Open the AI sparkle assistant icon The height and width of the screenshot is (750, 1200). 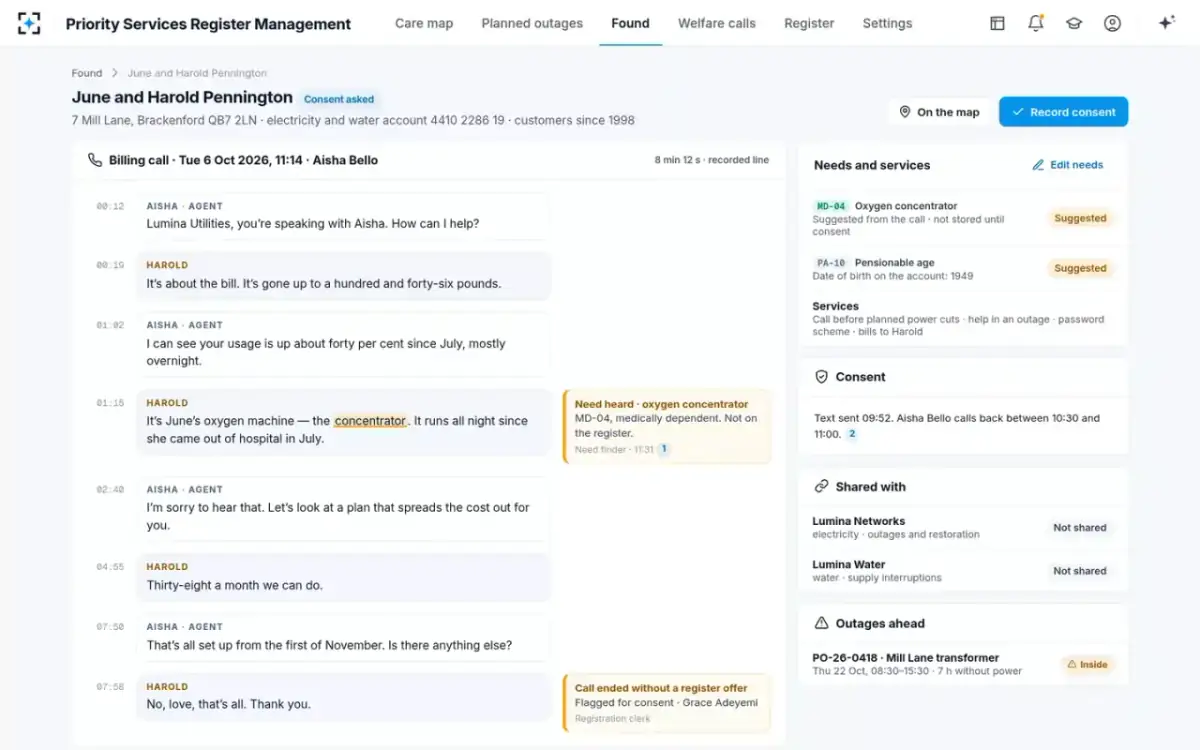click(1166, 23)
